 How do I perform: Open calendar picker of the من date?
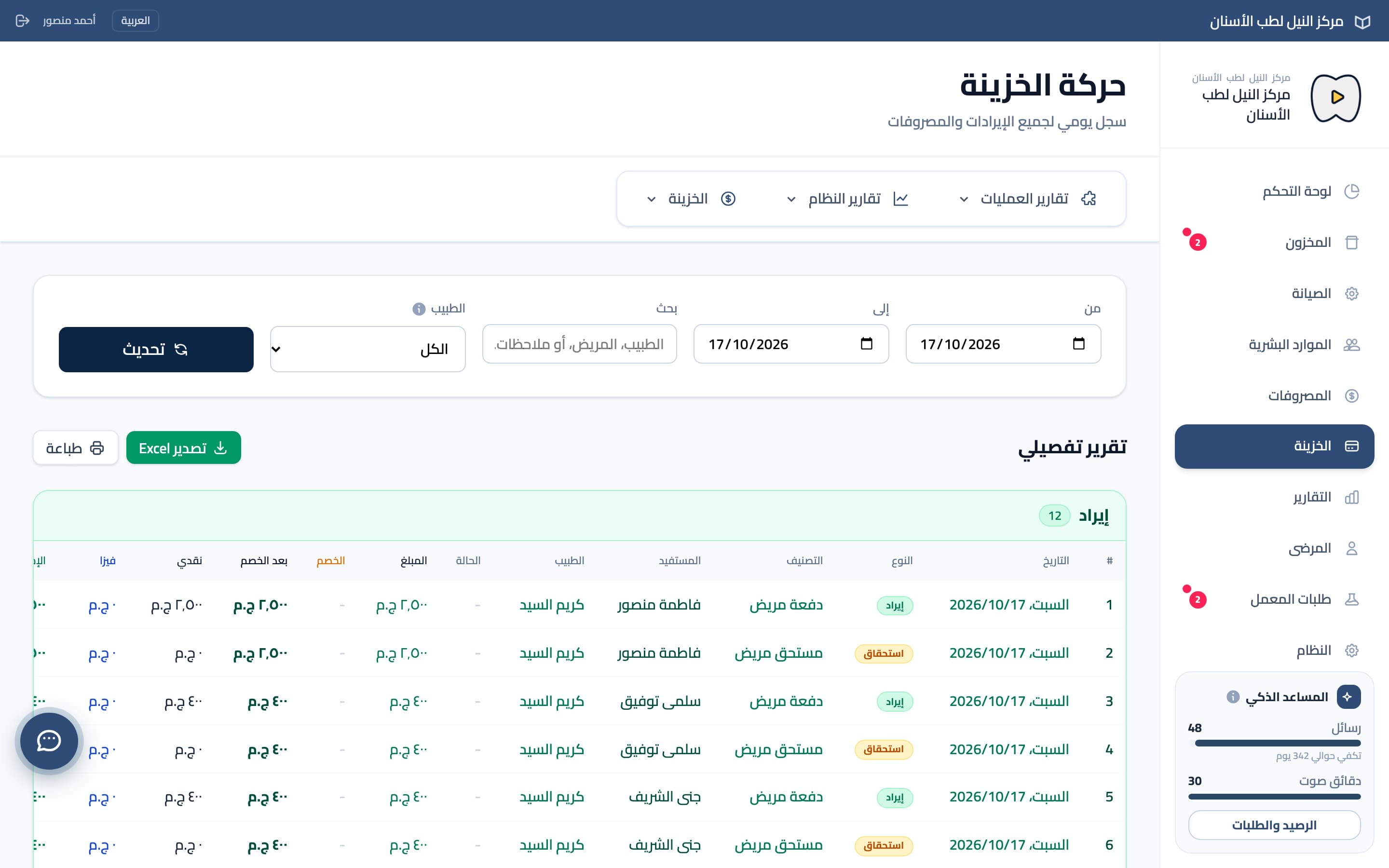point(1078,344)
